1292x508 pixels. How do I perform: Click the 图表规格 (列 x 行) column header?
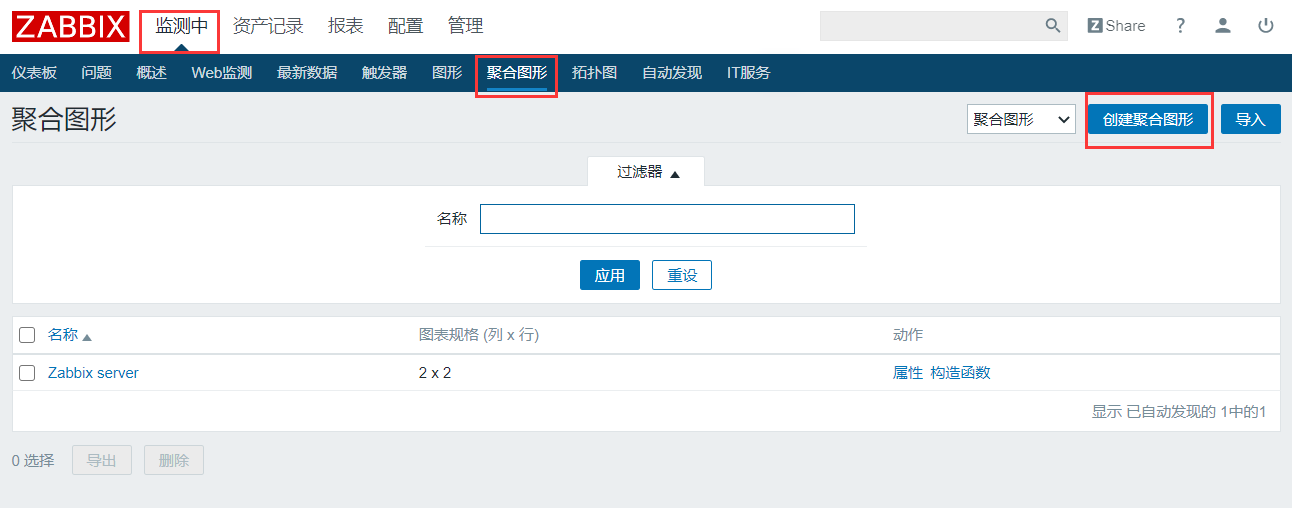tap(479, 335)
